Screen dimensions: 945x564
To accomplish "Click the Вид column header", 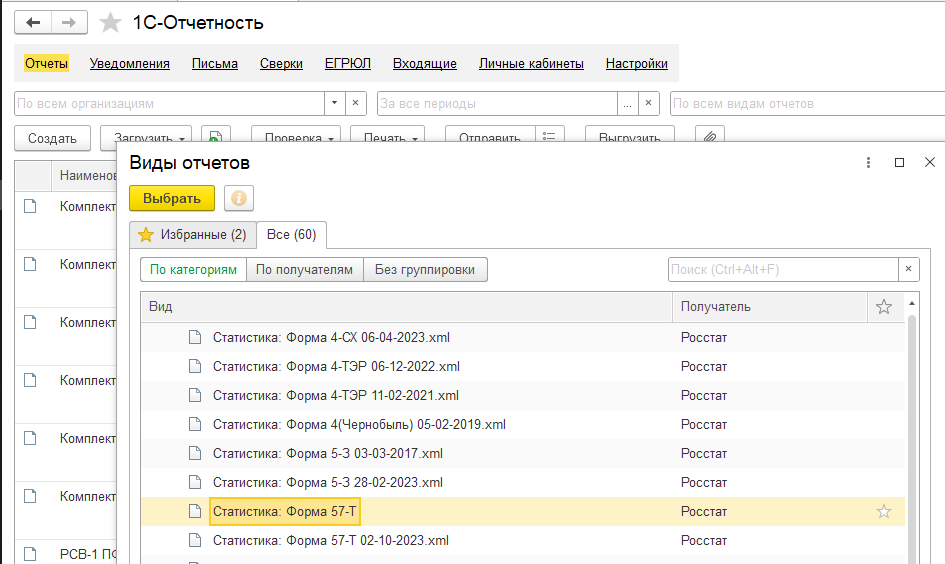I will [407, 307].
